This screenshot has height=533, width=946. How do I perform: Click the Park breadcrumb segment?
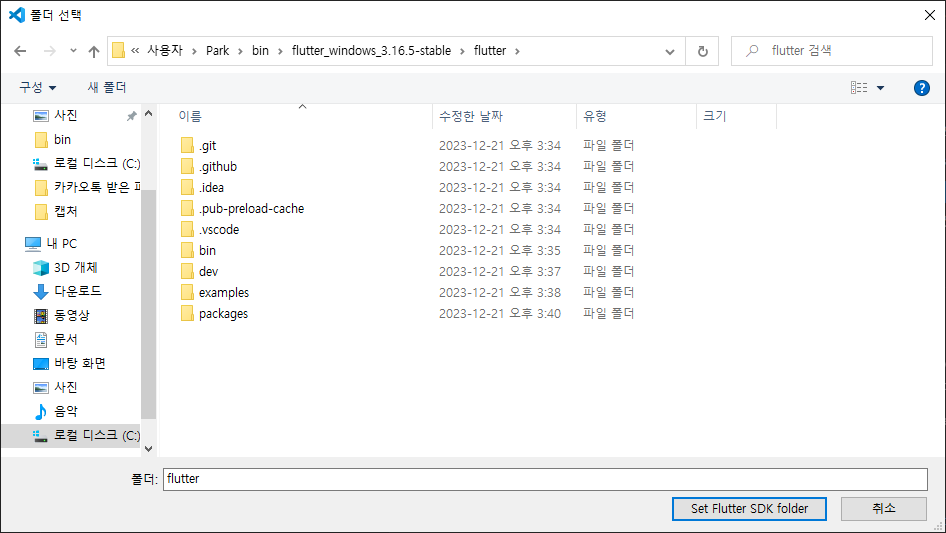(217, 51)
